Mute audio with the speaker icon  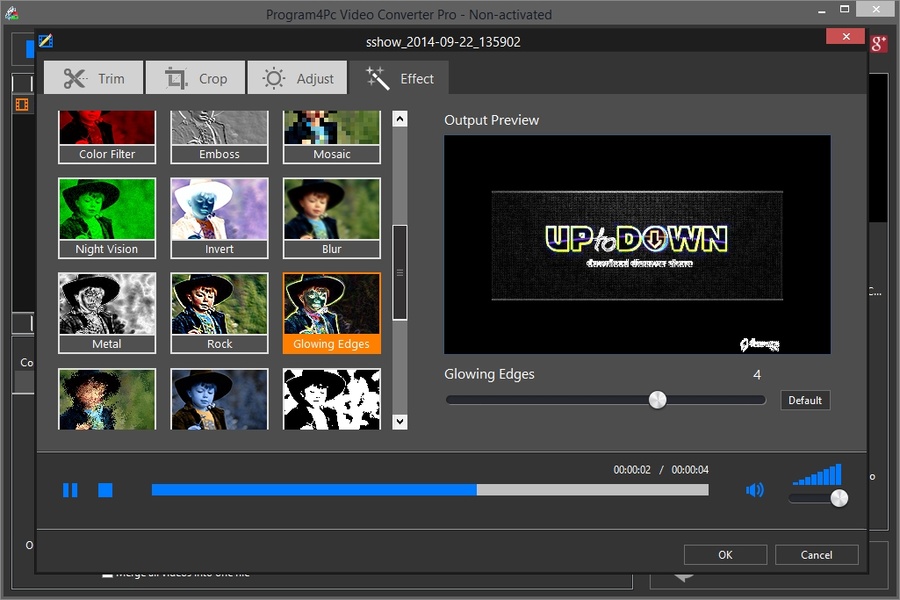click(754, 490)
